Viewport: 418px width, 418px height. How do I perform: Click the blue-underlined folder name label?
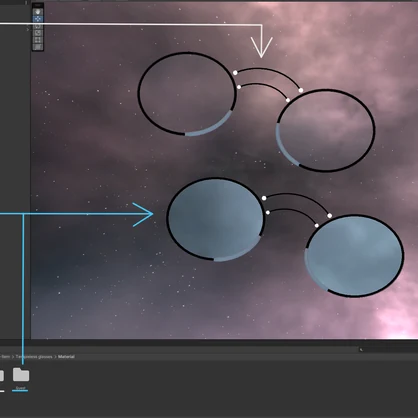pos(21,388)
